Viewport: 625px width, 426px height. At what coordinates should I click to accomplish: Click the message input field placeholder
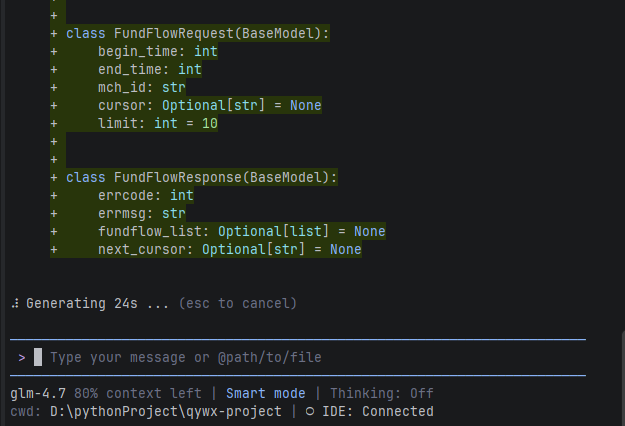click(x=185, y=357)
